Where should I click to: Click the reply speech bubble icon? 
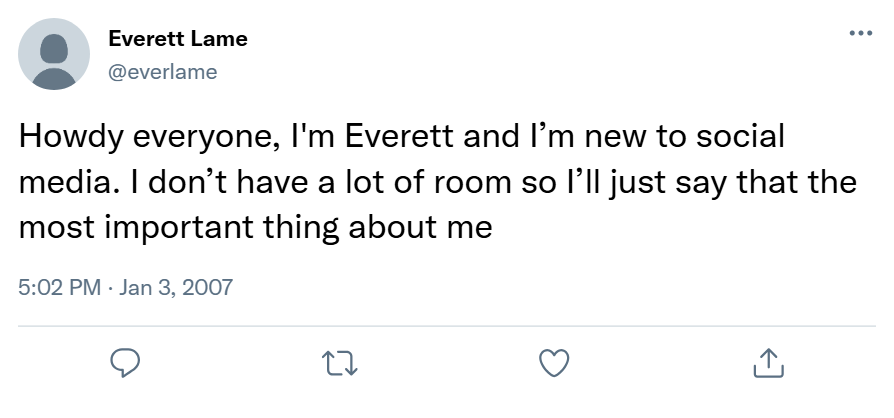[123, 362]
